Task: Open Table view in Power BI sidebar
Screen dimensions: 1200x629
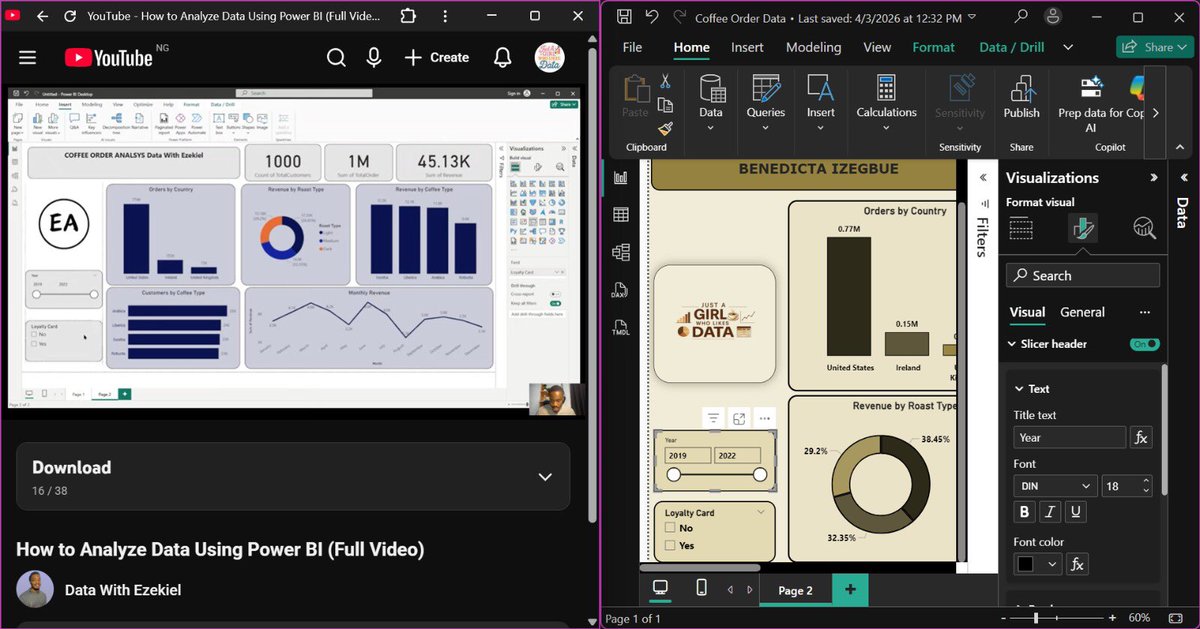Action: 620,215
